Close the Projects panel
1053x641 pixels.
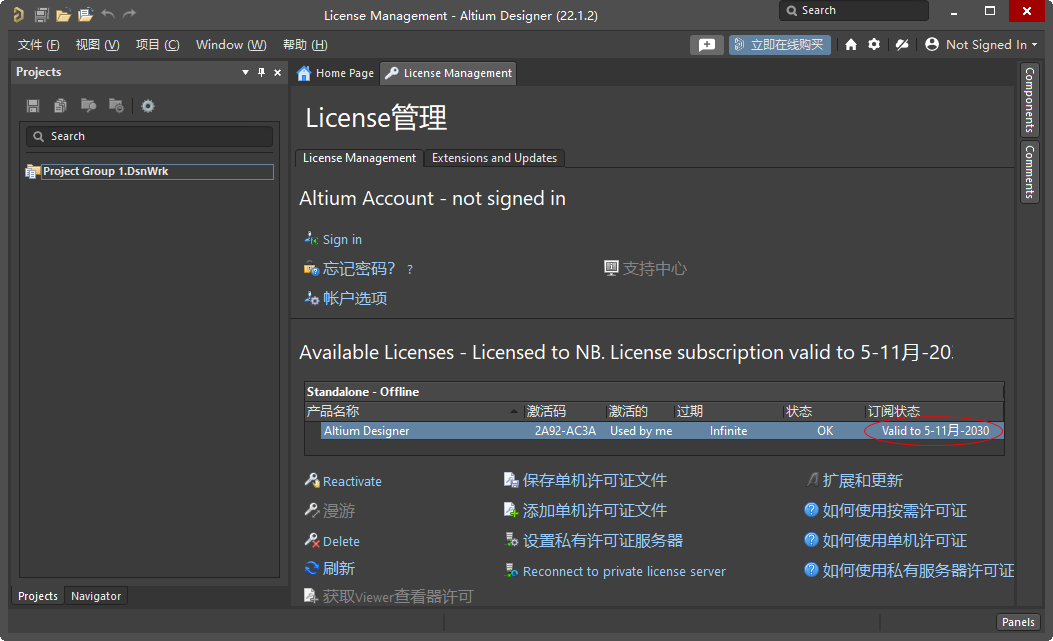(277, 72)
